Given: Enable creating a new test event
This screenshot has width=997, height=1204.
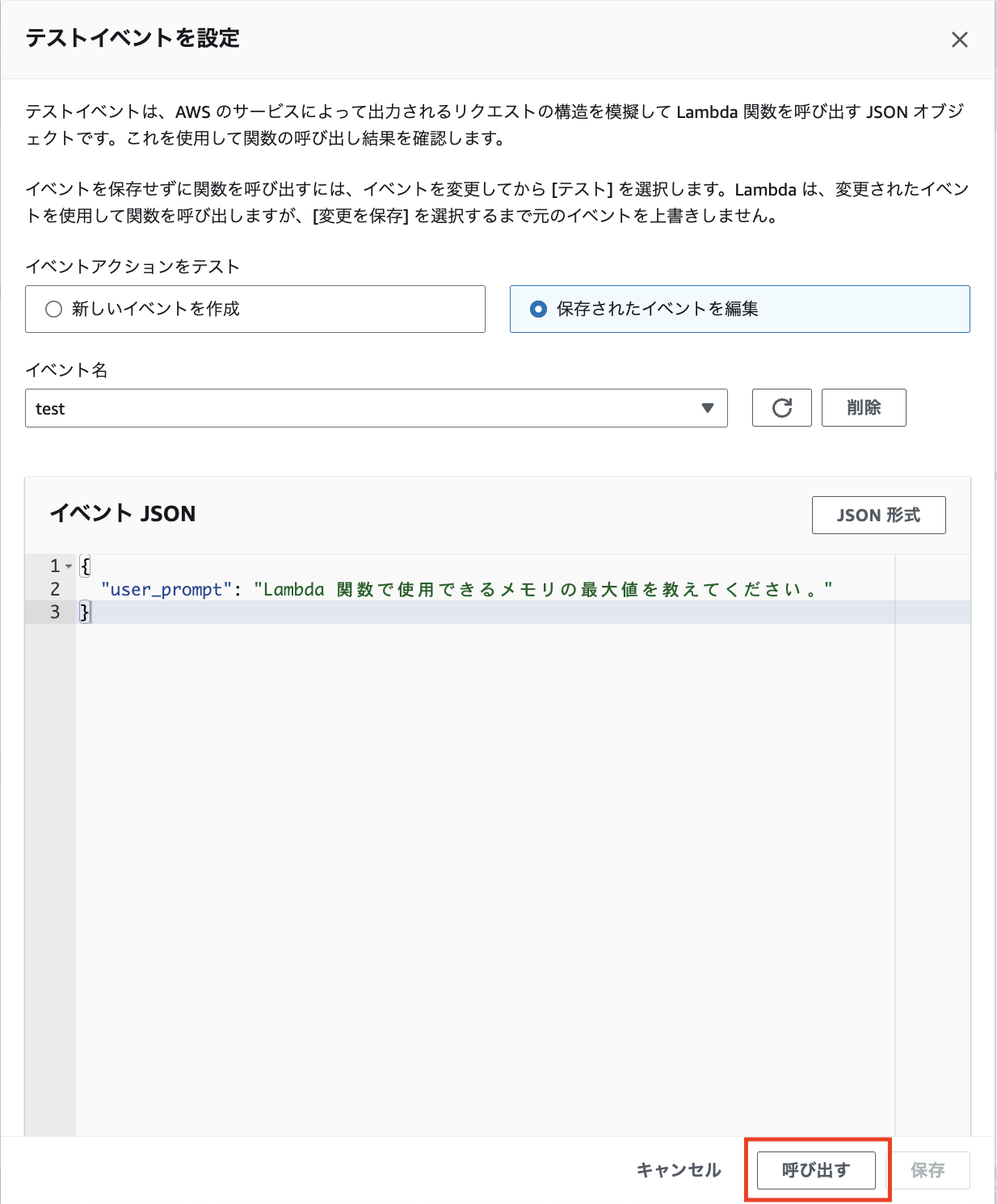Looking at the screenshot, I should [53, 309].
